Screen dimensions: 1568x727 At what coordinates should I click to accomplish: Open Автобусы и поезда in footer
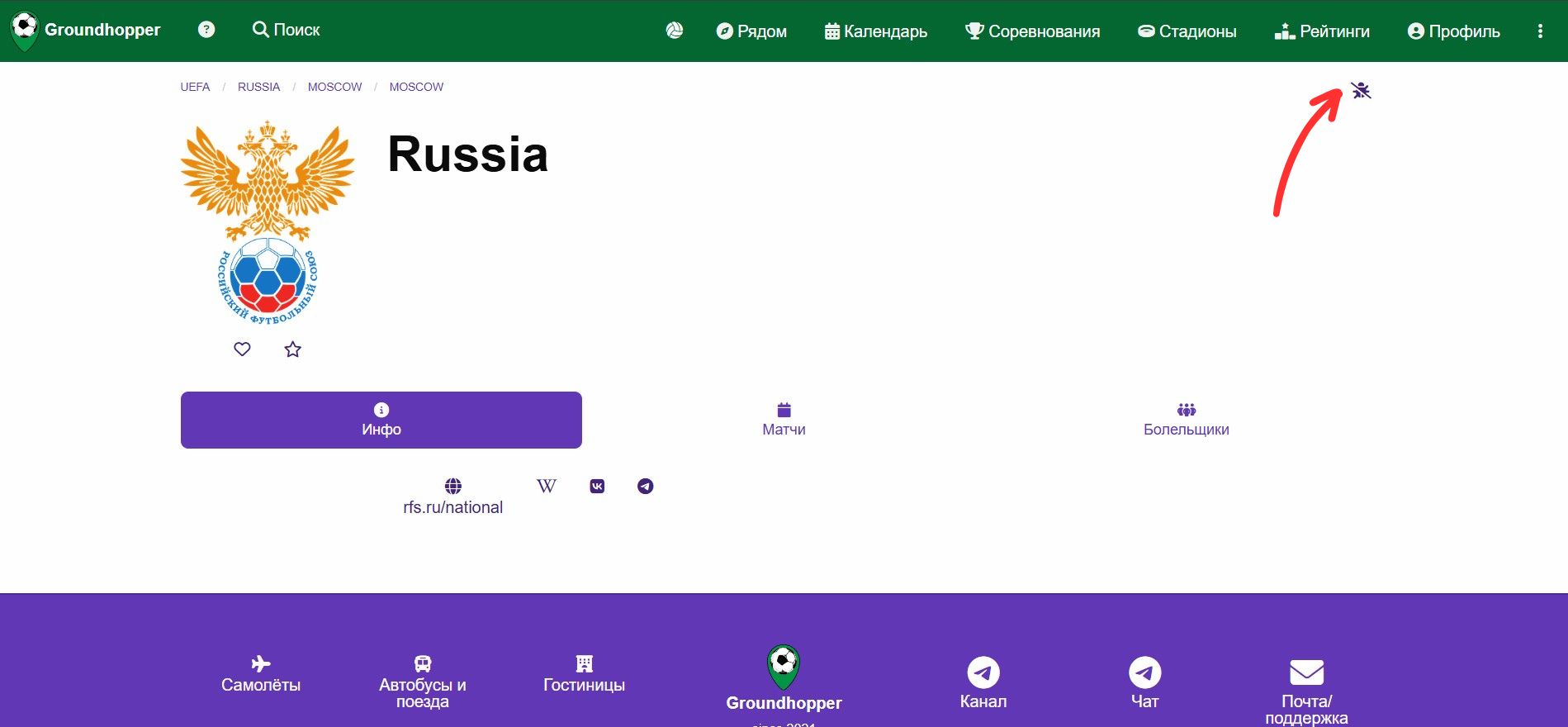pyautogui.click(x=423, y=682)
